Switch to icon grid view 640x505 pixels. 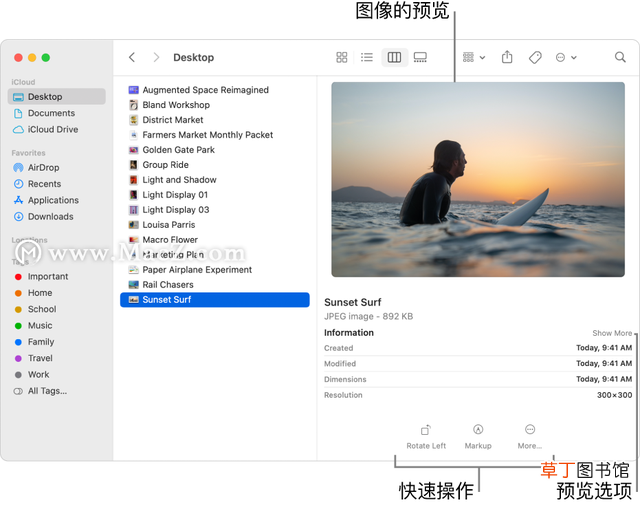(342, 57)
